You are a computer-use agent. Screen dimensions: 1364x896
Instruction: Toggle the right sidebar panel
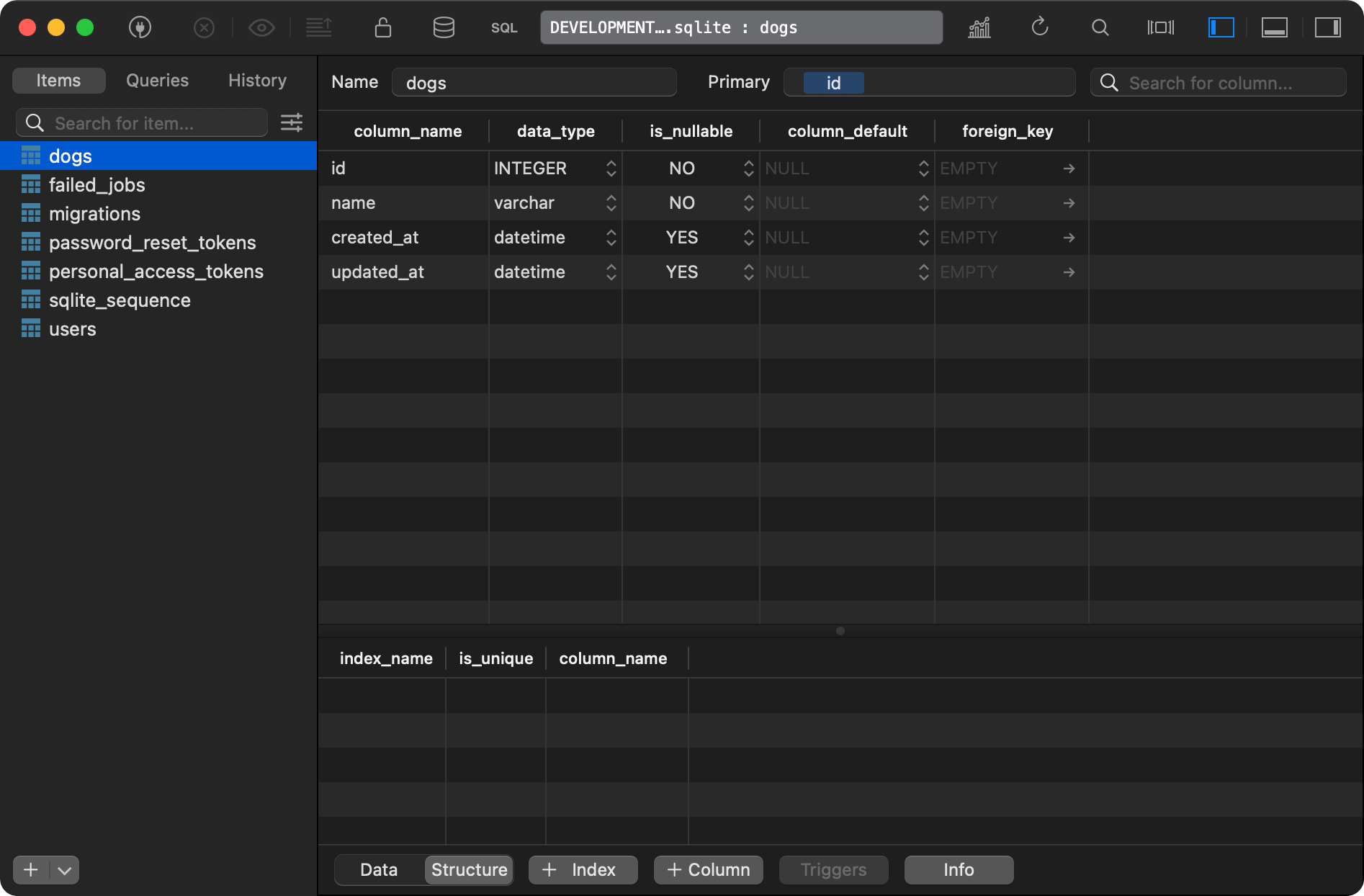point(1327,28)
